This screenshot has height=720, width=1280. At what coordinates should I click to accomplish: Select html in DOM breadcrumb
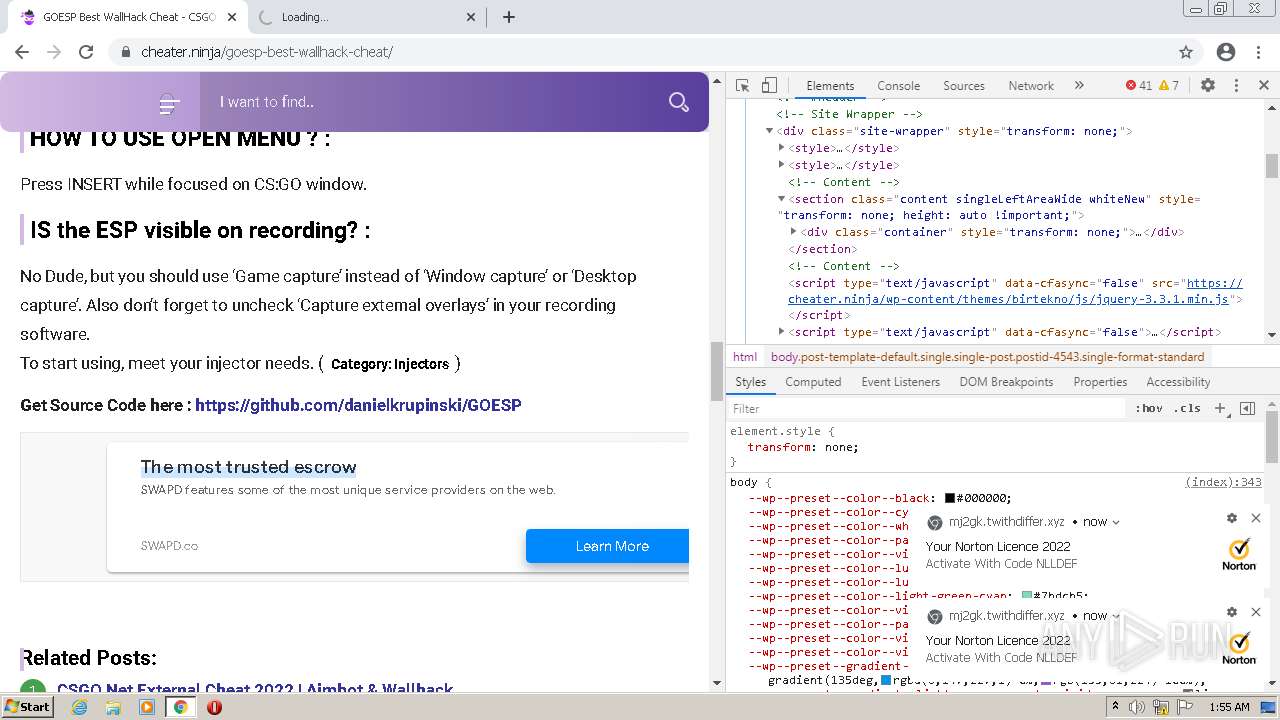(745, 356)
